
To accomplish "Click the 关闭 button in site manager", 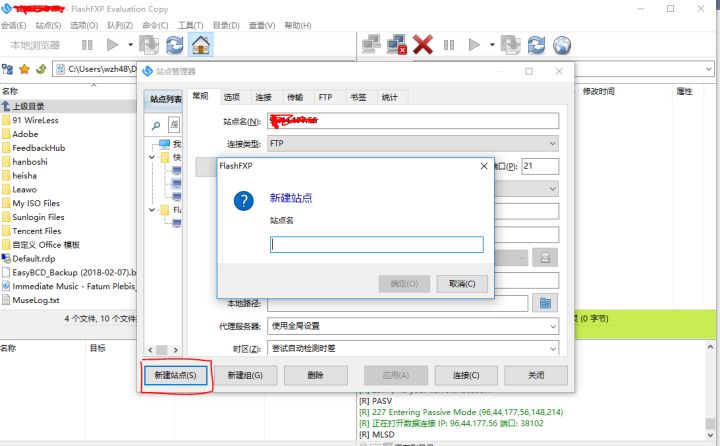I will [536, 375].
